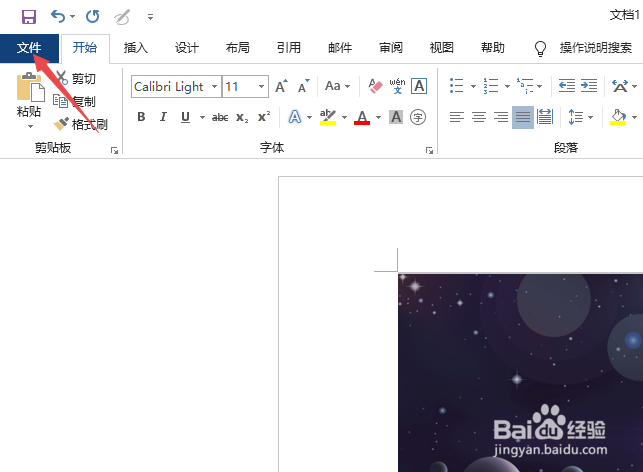This screenshot has height=472, width=643.
Task: Open the 字体 dialog launcher
Action: point(429,150)
